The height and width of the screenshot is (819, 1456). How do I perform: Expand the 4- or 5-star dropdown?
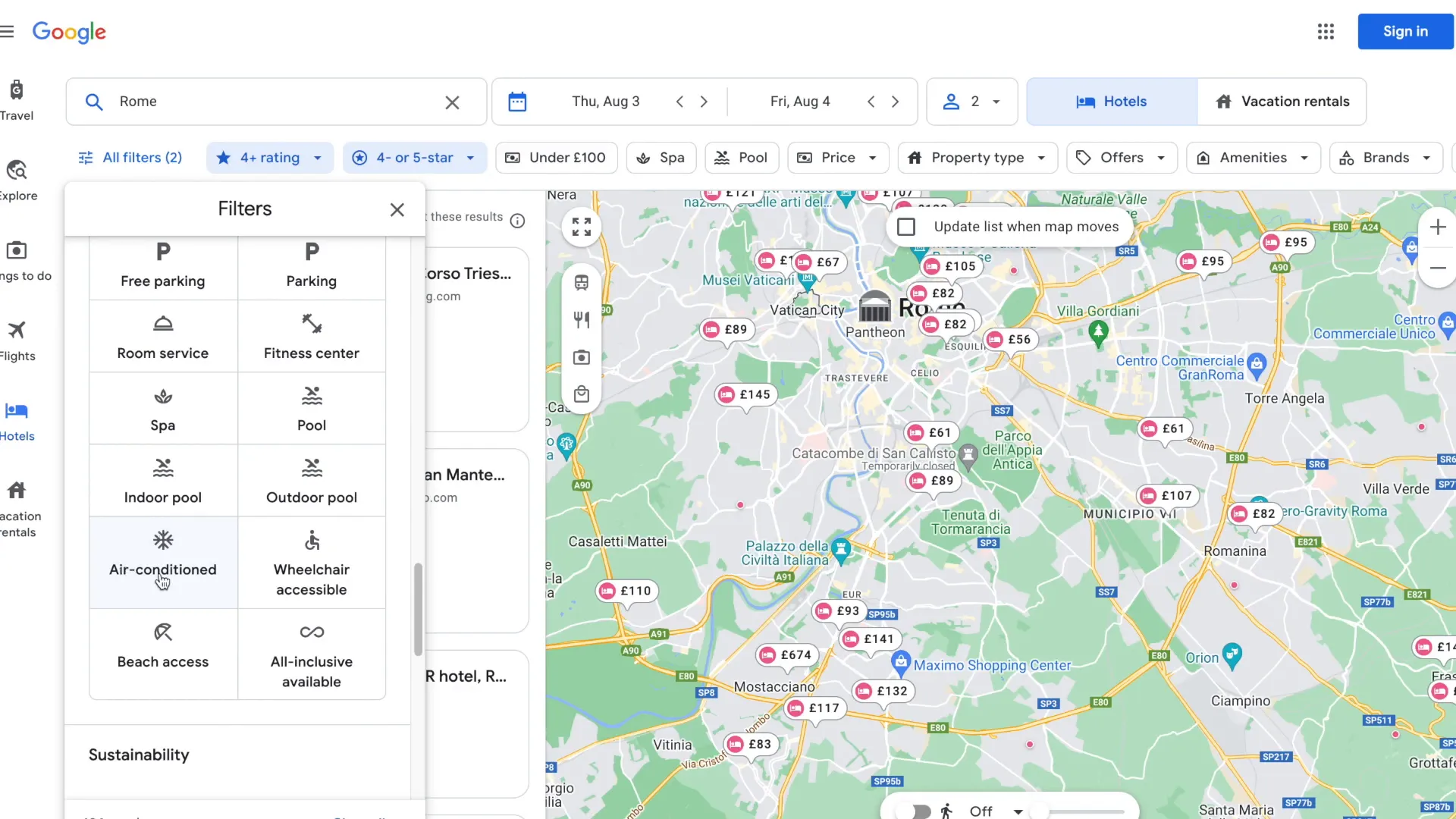point(415,158)
